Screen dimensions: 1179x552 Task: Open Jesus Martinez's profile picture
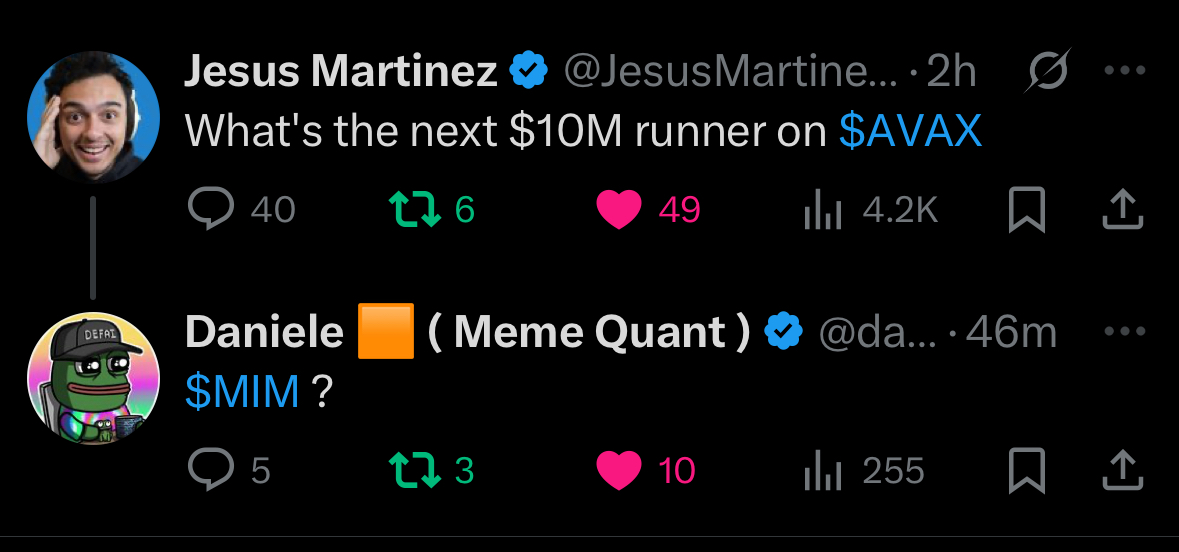point(93,117)
